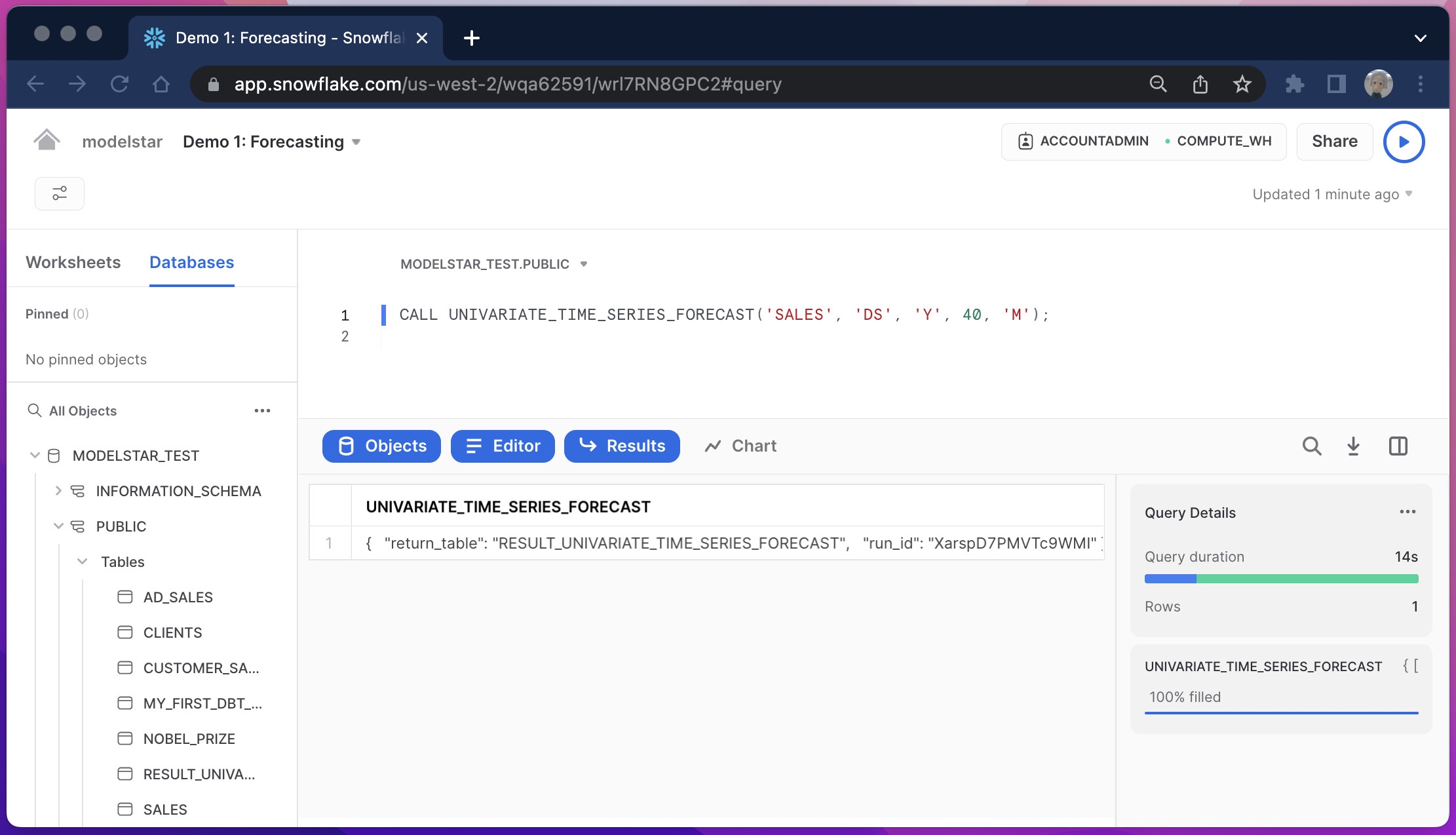This screenshot has height=835, width=1456.
Task: Open the Demo 1: Forecasting title dropdown
Action: tap(356, 142)
